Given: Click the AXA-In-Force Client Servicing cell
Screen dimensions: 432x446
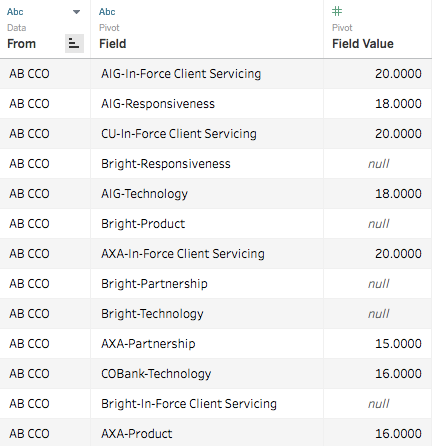Looking at the screenshot, I should tap(183, 254).
